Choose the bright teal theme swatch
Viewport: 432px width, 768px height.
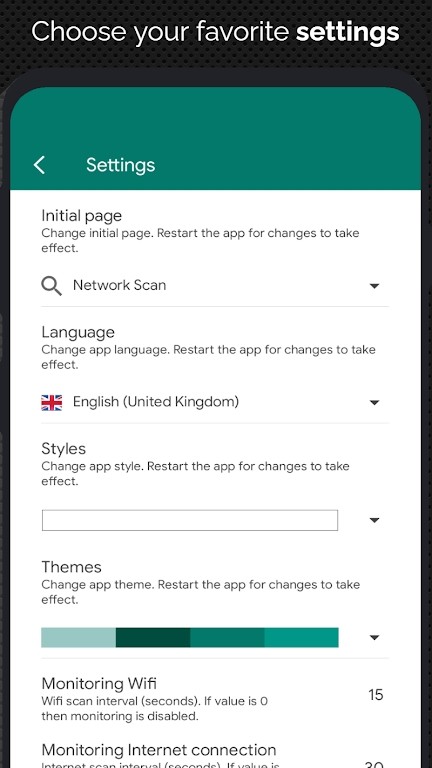[x=301, y=638]
